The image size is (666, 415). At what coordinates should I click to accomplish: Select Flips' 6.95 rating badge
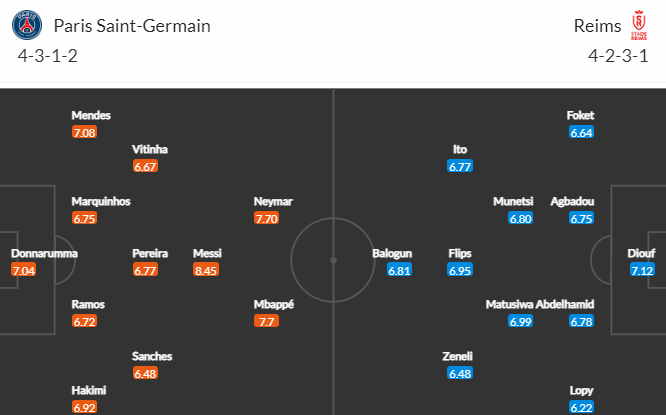point(460,270)
